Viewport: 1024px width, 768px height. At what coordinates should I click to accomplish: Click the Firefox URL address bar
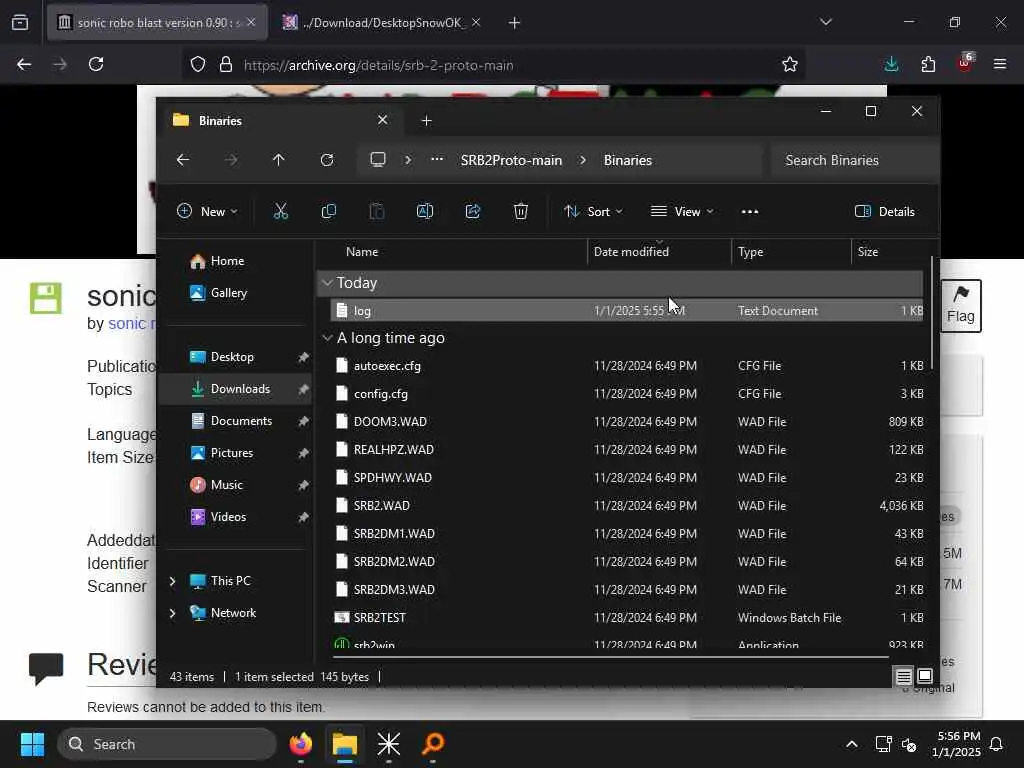(x=493, y=64)
